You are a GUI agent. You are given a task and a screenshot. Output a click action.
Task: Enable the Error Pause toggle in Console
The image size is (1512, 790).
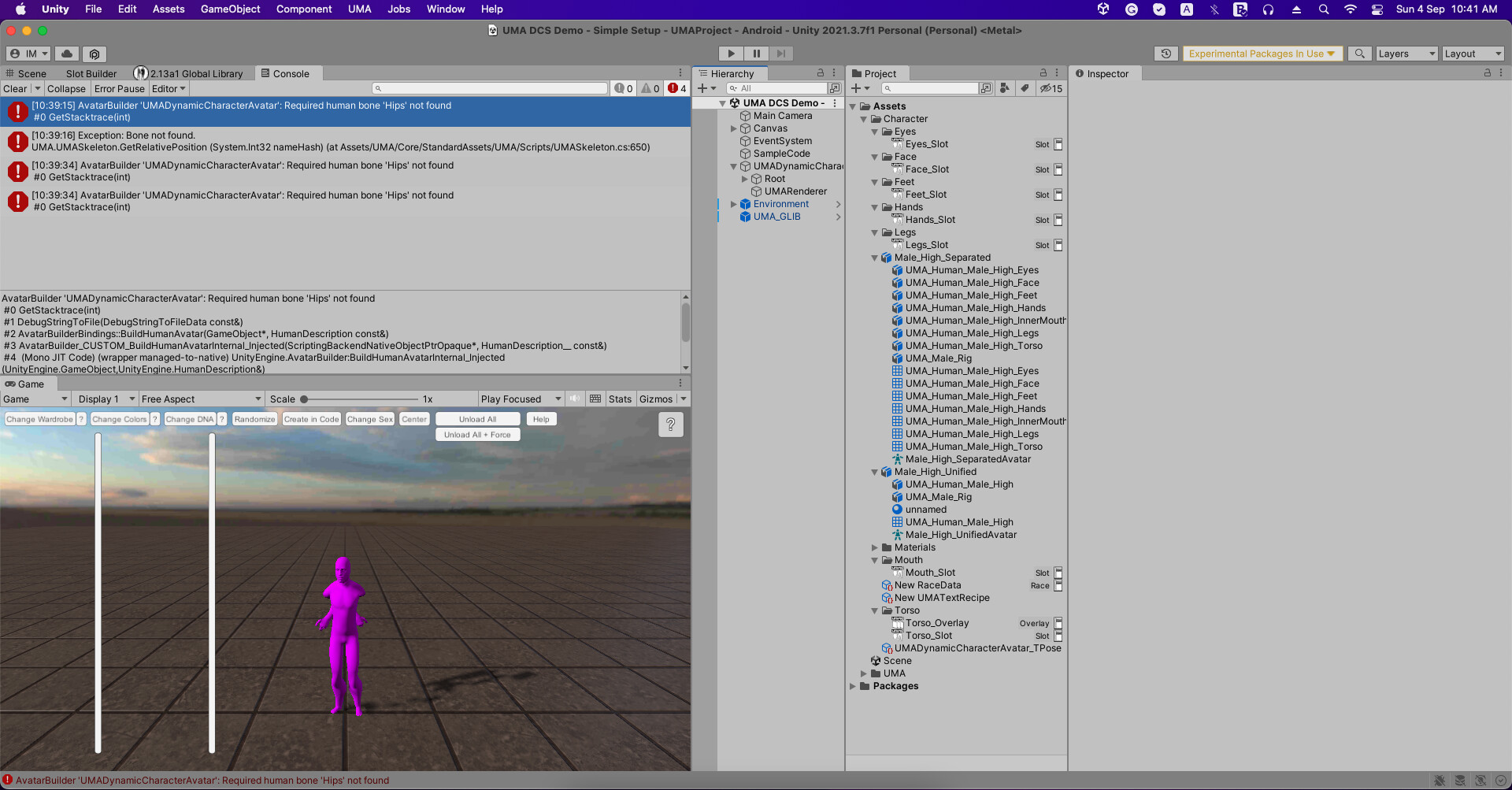119,88
